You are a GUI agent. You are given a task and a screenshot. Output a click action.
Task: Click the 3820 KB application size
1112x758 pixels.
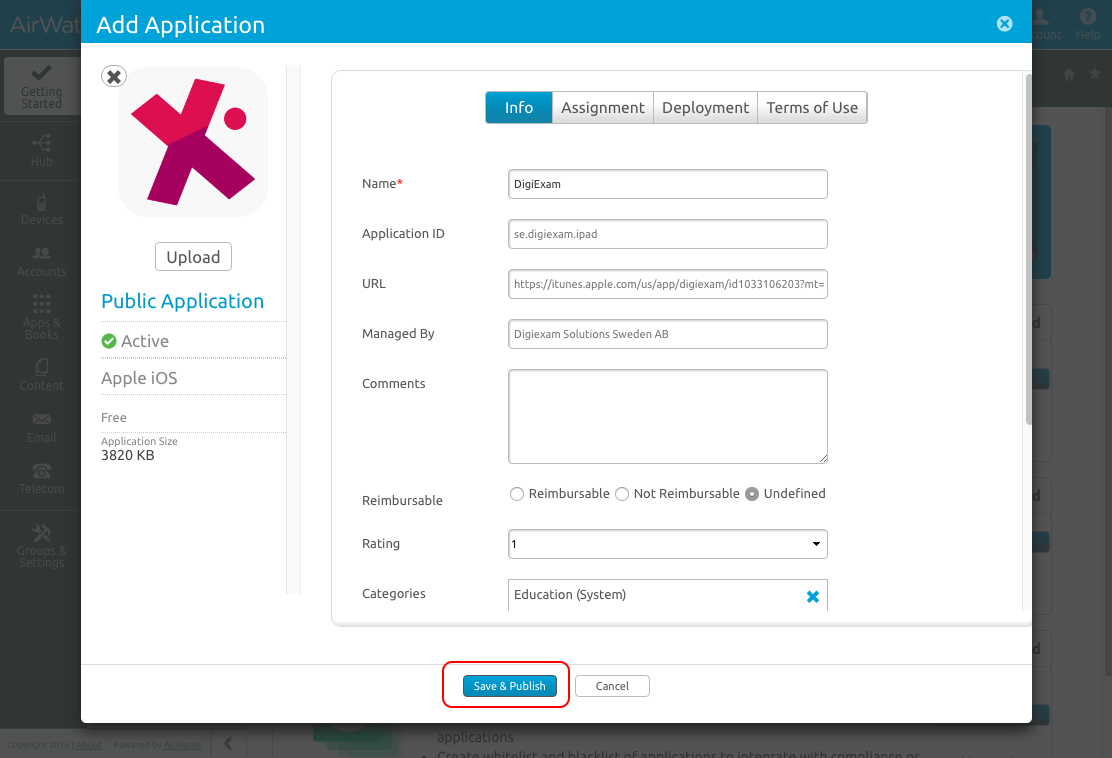coord(128,455)
